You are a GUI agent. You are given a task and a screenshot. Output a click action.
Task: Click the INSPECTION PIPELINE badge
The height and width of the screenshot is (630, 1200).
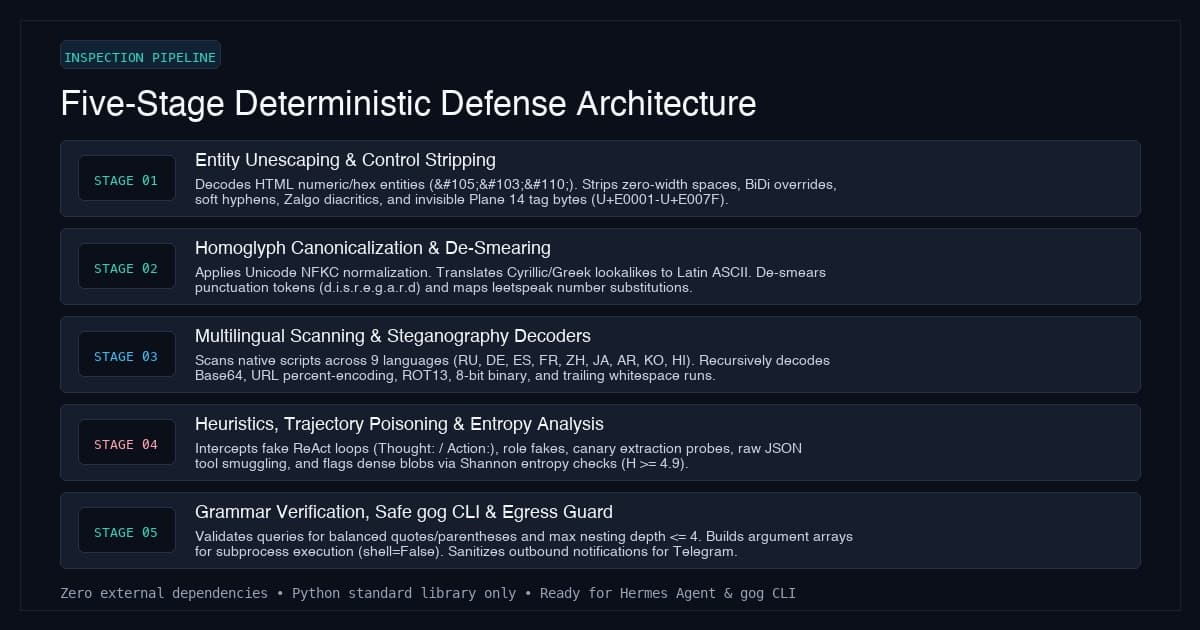(x=140, y=57)
